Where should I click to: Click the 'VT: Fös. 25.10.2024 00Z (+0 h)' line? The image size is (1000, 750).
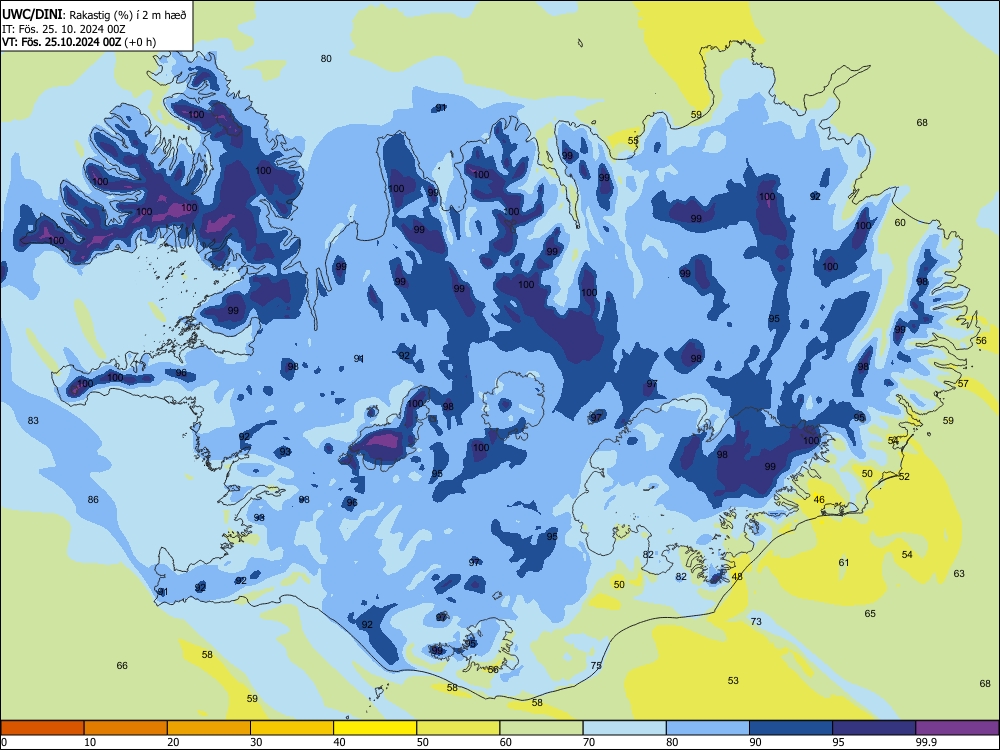coord(79,42)
